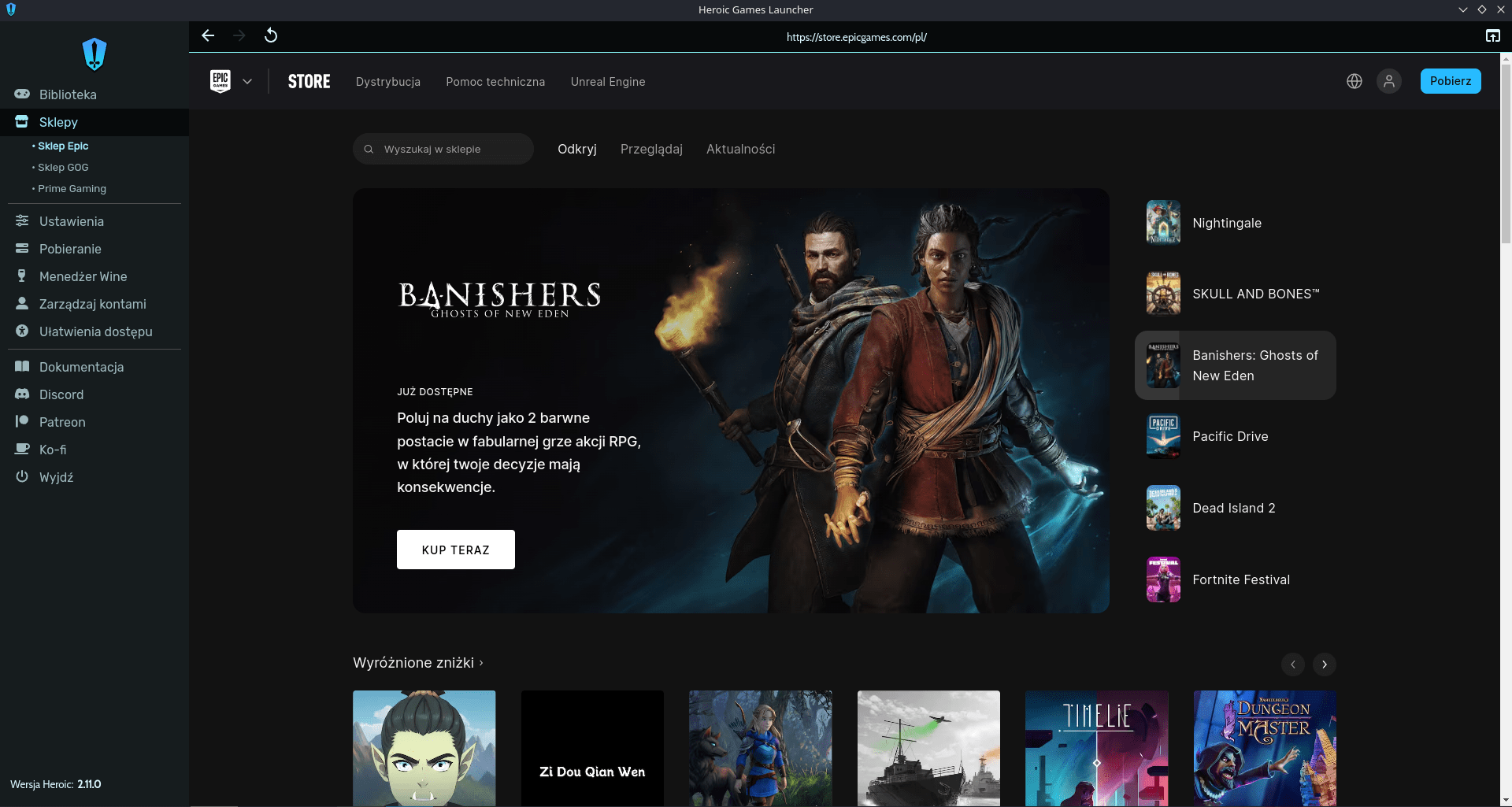Open store in external browser icon
Screen dimensions: 1512x807
pyautogui.click(x=1492, y=36)
